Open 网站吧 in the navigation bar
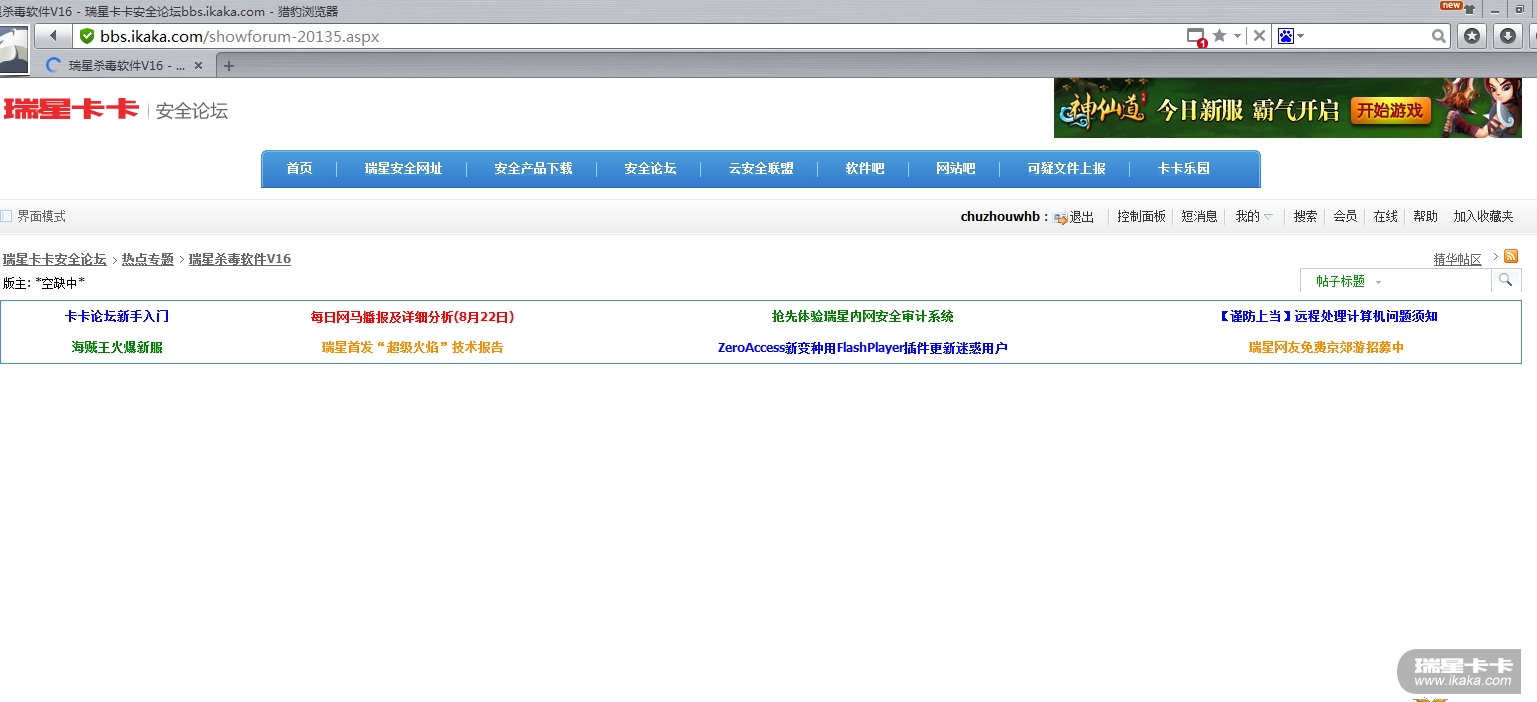 955,168
